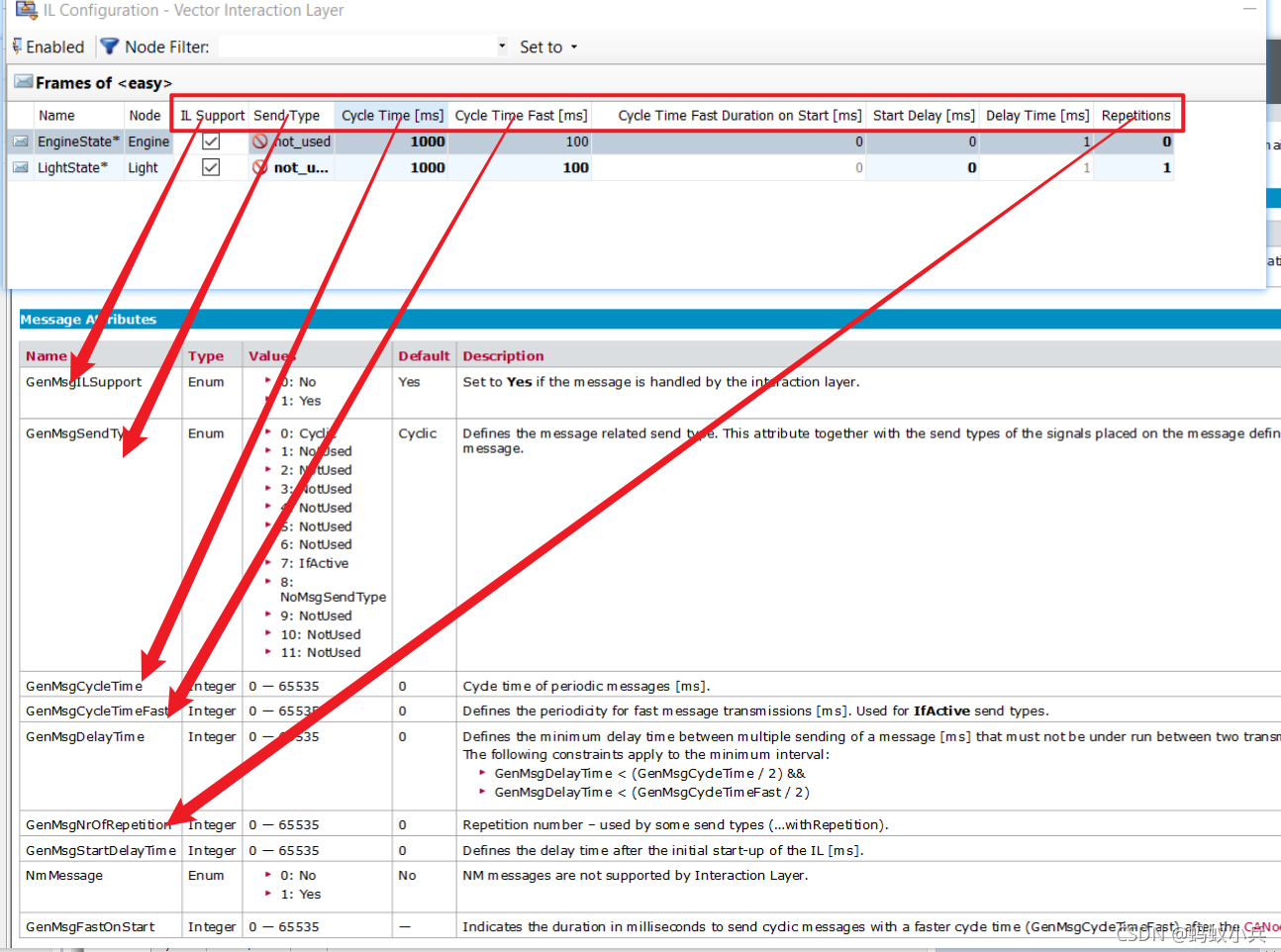1281x952 pixels.
Task: Click the Frames of easy header icon
Action: 23,82
